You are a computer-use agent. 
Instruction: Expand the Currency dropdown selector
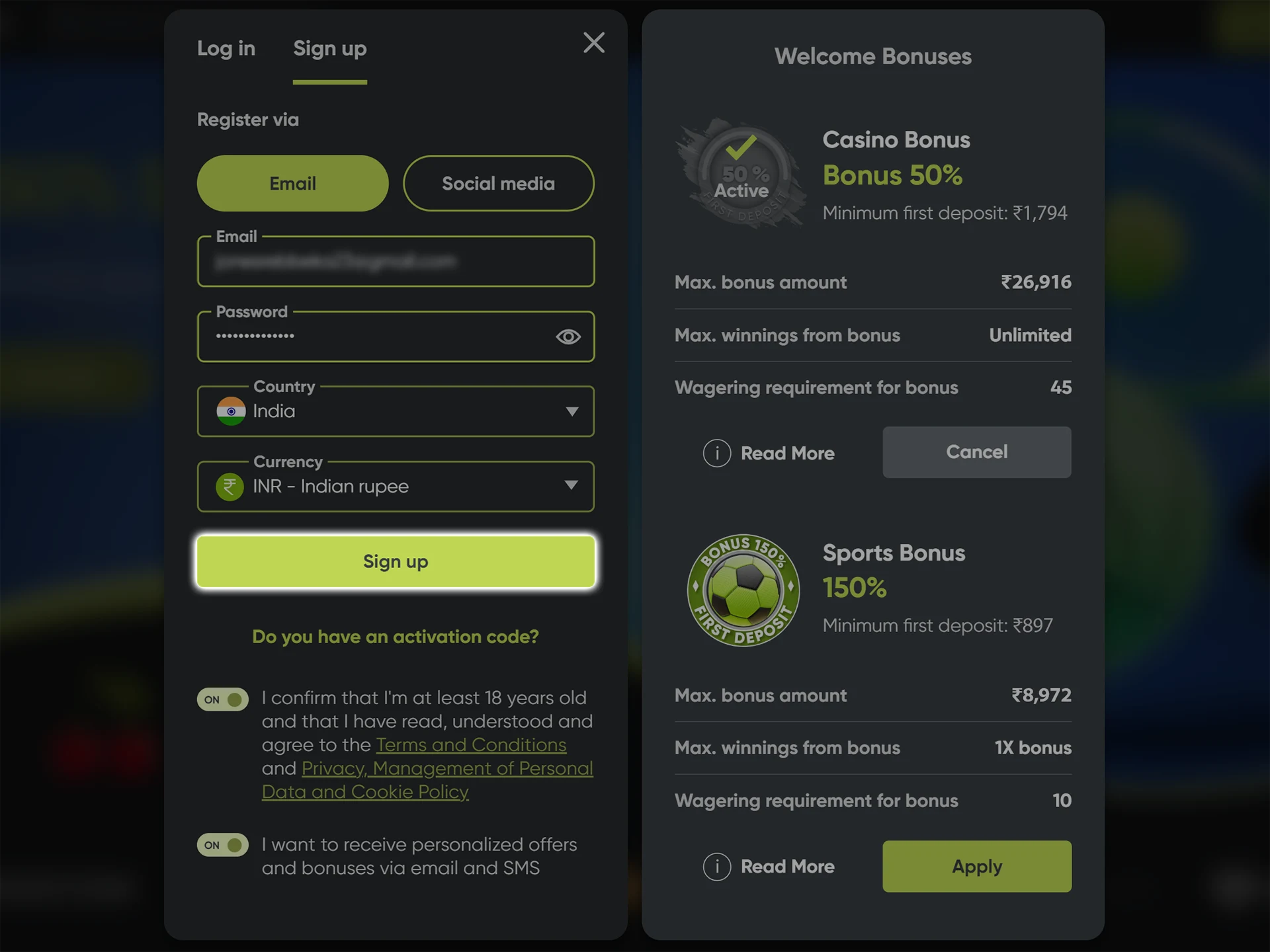(572, 486)
